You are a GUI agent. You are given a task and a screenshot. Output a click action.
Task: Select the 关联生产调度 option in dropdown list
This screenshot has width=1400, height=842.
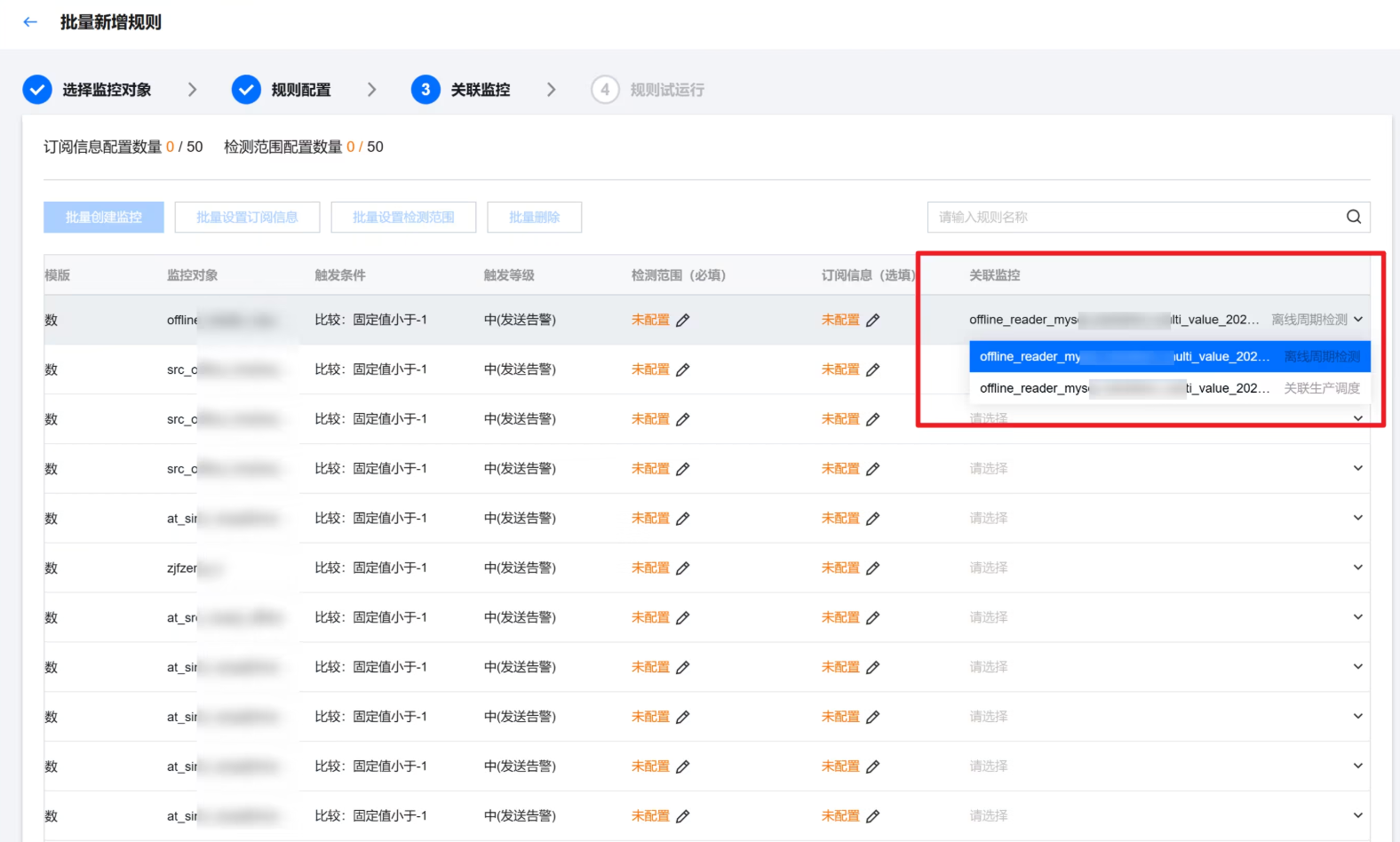1169,388
